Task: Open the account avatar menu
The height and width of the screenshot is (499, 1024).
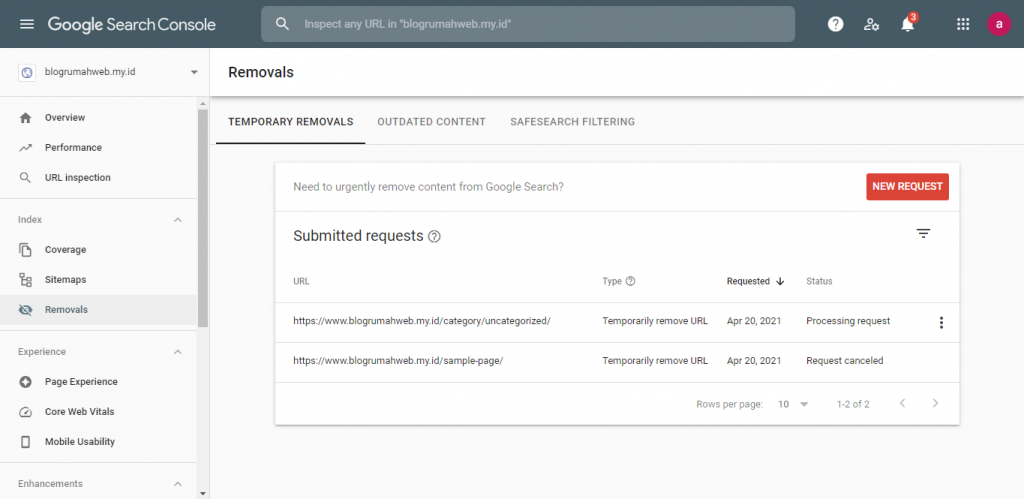Action: (999, 24)
